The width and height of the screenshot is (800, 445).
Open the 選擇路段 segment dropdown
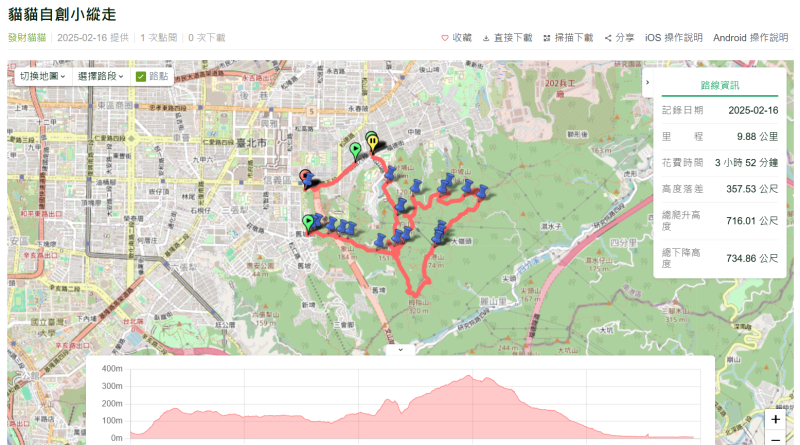(x=101, y=76)
